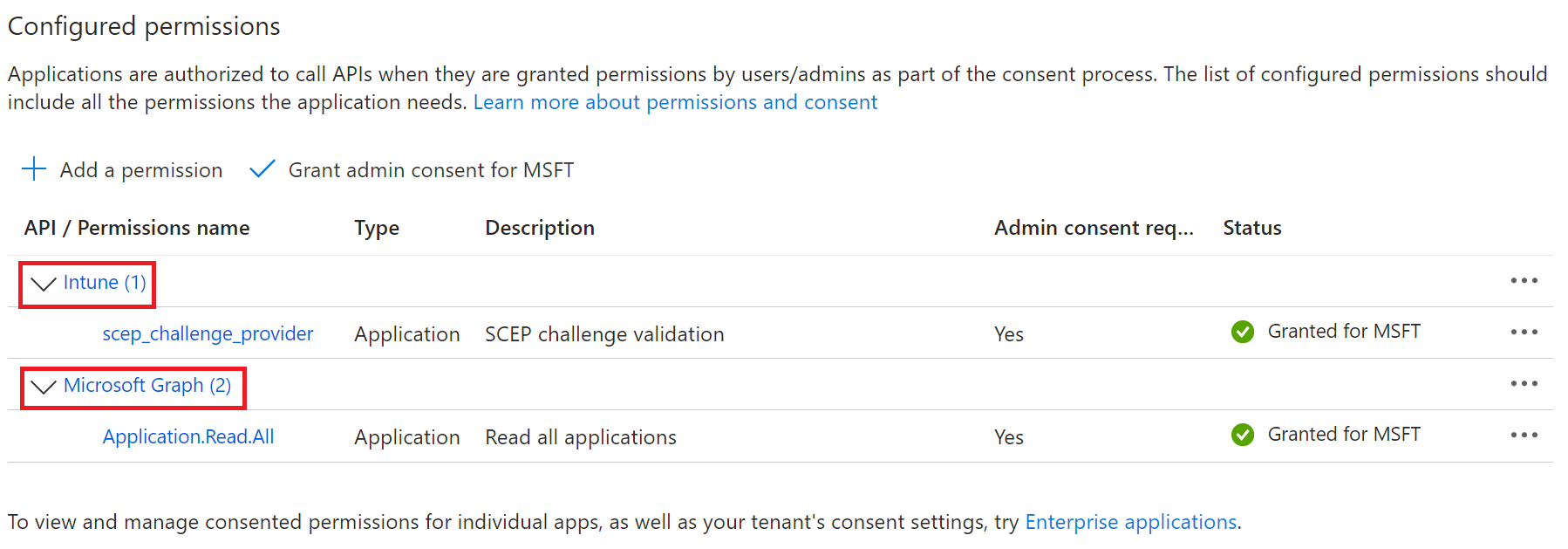Viewport: 1568px width, 549px height.
Task: Open the ellipsis menu on Intune row
Action: pos(1524,281)
